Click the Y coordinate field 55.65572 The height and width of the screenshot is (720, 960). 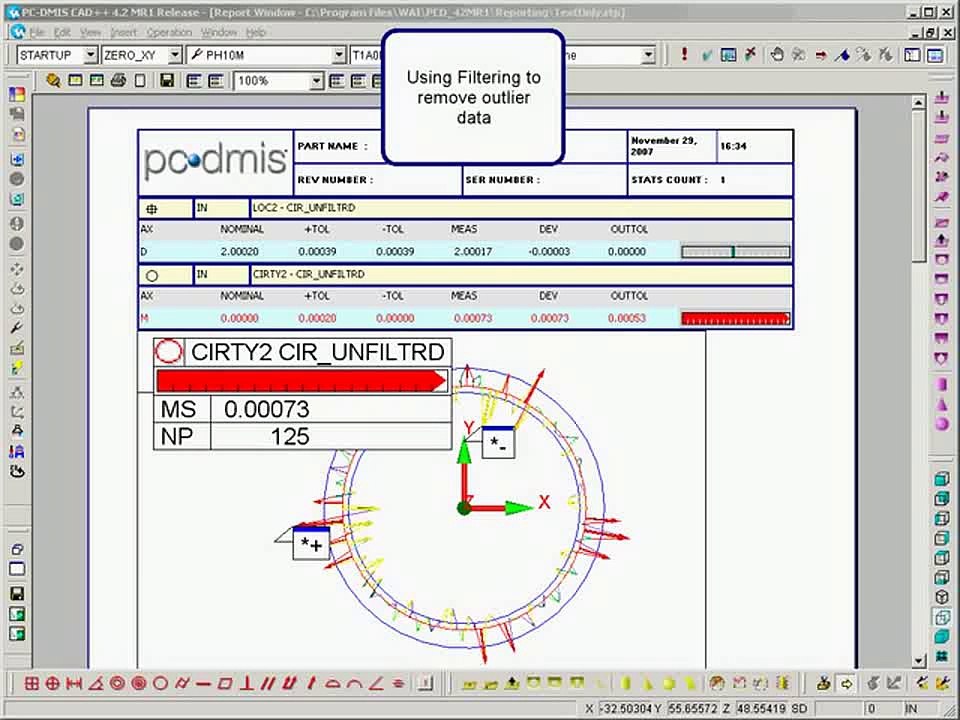coord(692,708)
